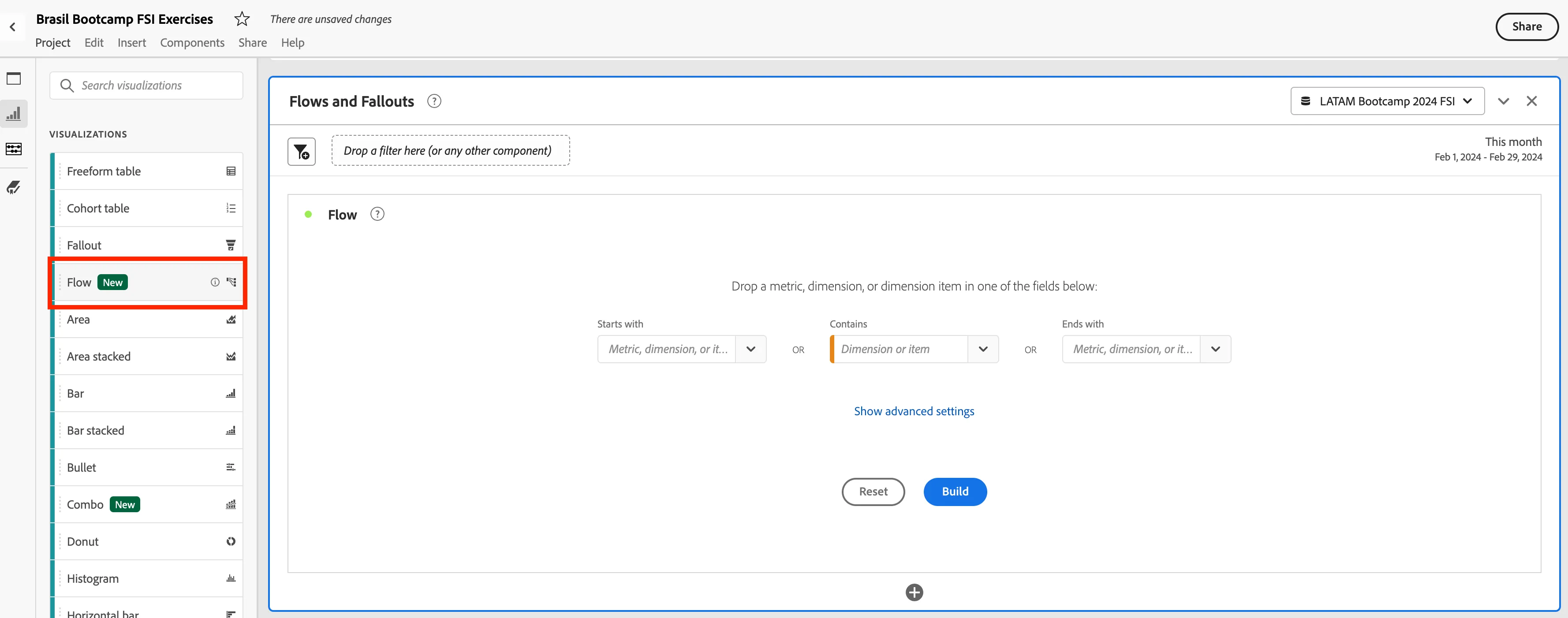Viewport: 1568px width, 618px height.
Task: Click the Area chart icon
Action: (231, 319)
